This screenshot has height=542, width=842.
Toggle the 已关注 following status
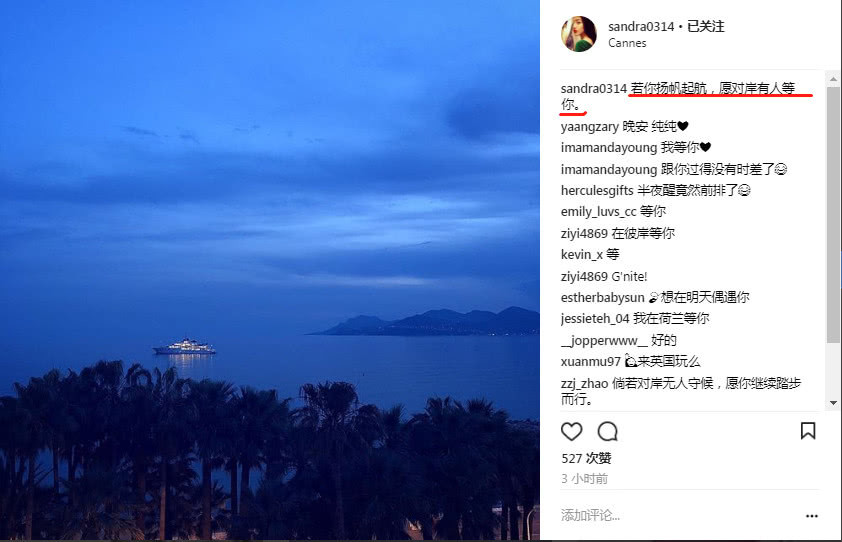tap(706, 26)
